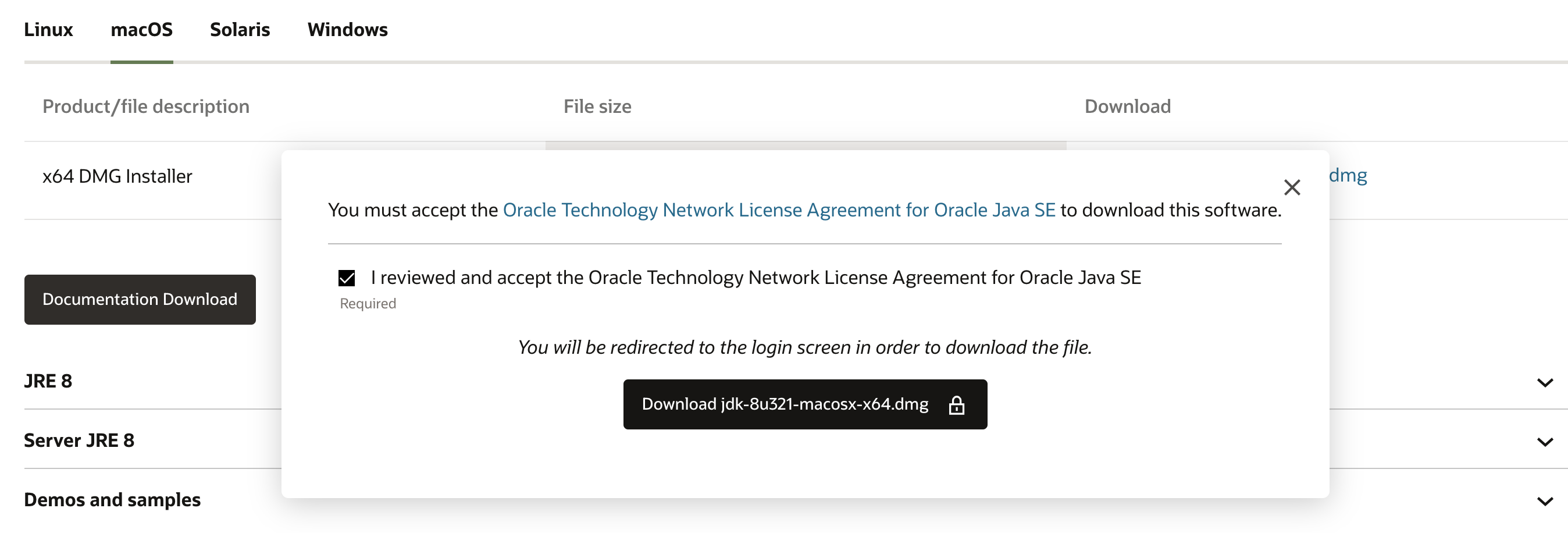Click the File size column header
This screenshot has width=1568, height=533.
tap(597, 106)
